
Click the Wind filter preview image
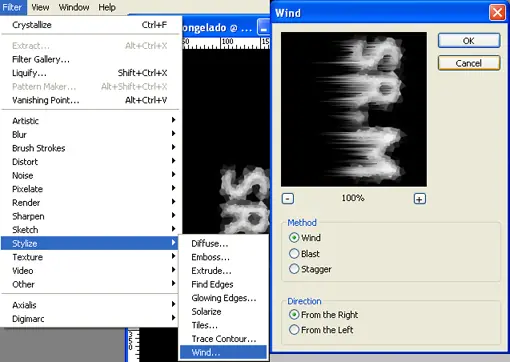coord(354,109)
